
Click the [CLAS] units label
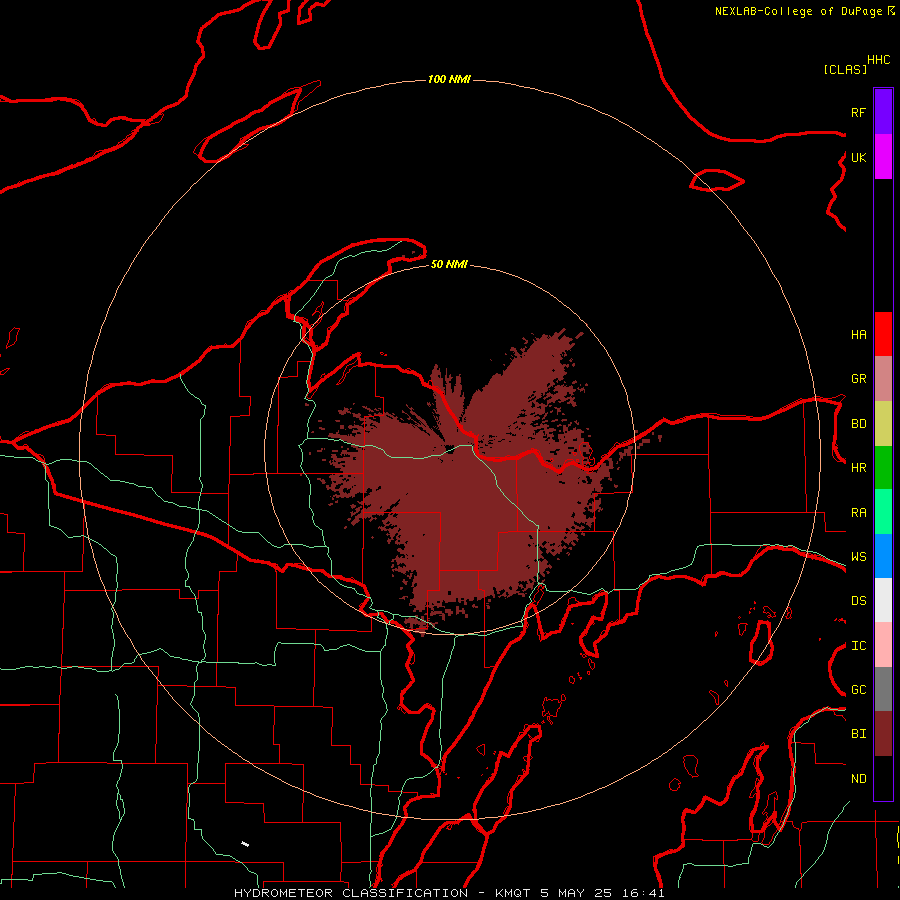(x=845, y=69)
